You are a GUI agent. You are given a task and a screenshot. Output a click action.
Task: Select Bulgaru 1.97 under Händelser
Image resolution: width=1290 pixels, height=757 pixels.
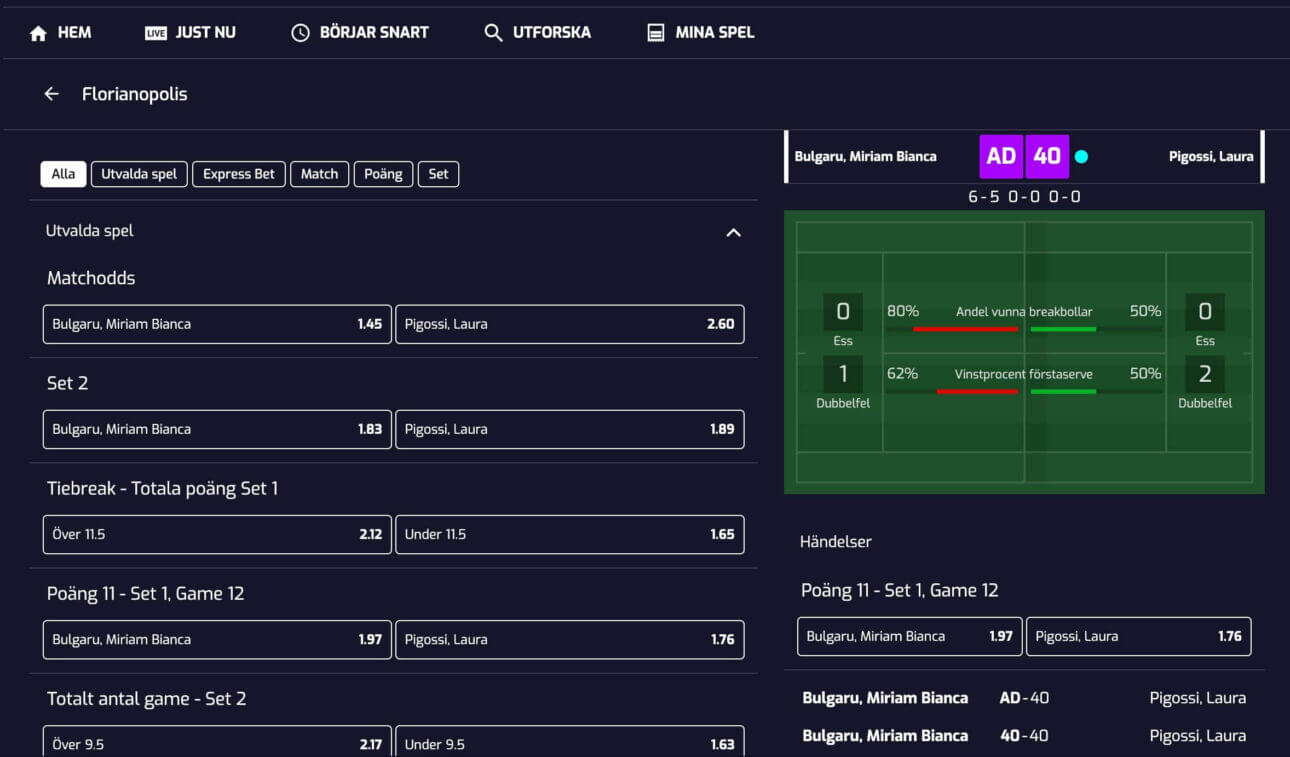(x=909, y=636)
